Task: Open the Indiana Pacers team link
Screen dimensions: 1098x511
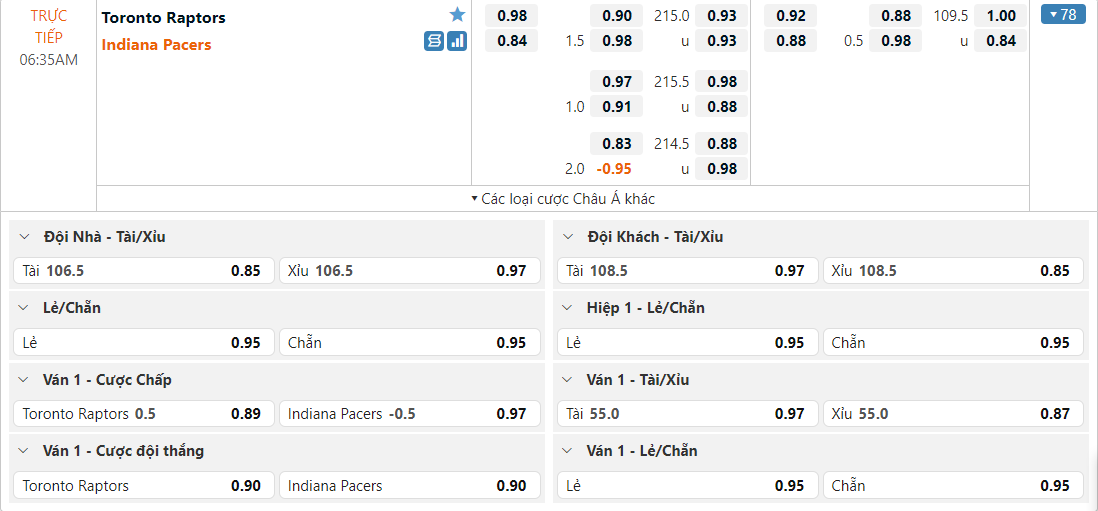Action: 157,45
